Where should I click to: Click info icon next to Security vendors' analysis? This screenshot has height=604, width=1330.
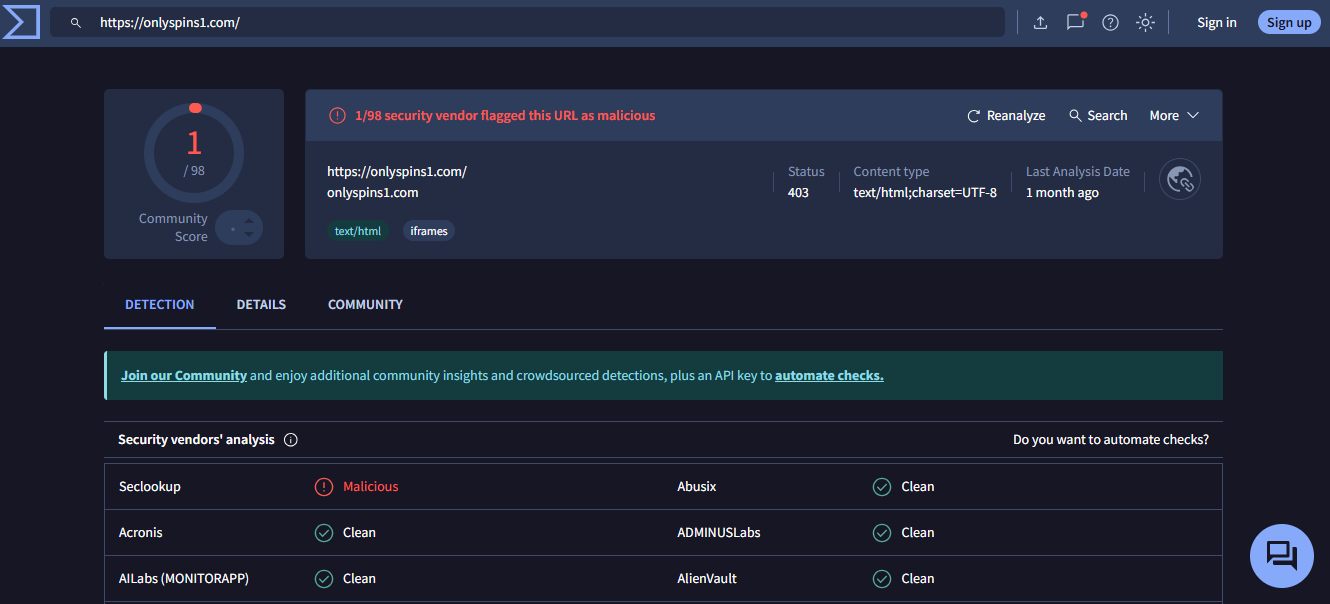pyautogui.click(x=291, y=440)
